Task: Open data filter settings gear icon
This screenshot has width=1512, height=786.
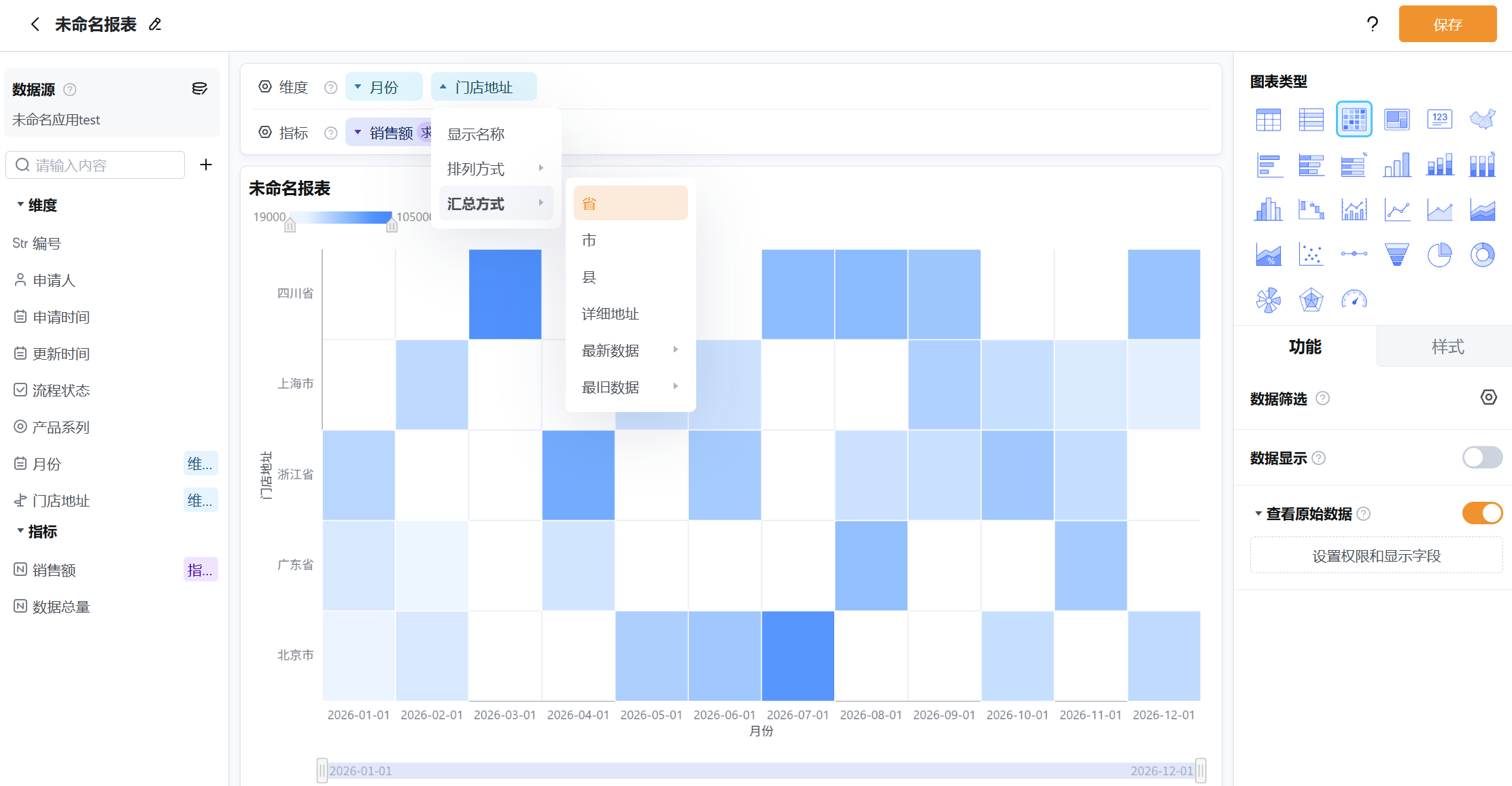Action: (1489, 398)
